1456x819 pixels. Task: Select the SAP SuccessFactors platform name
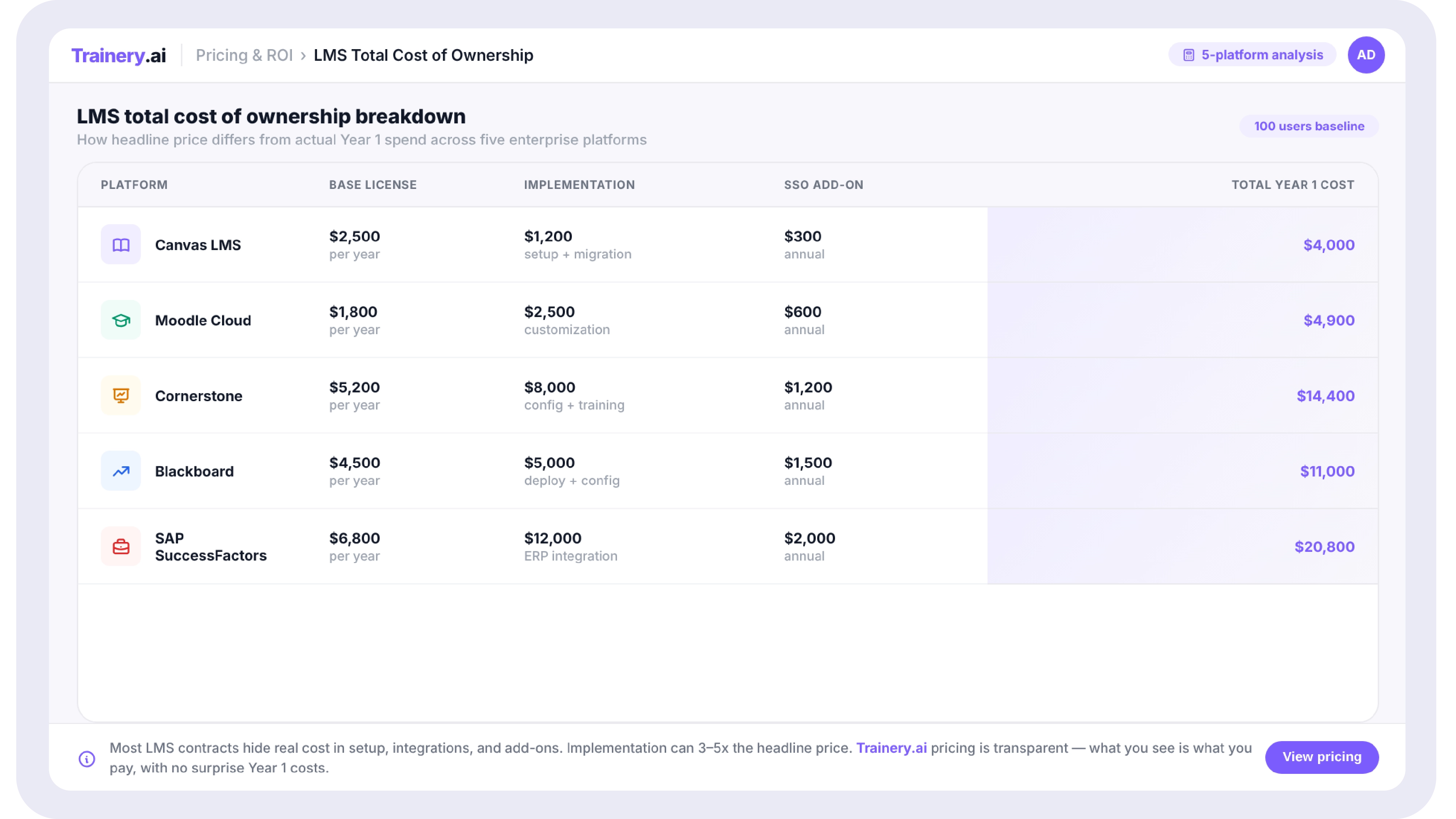pyautogui.click(x=211, y=547)
